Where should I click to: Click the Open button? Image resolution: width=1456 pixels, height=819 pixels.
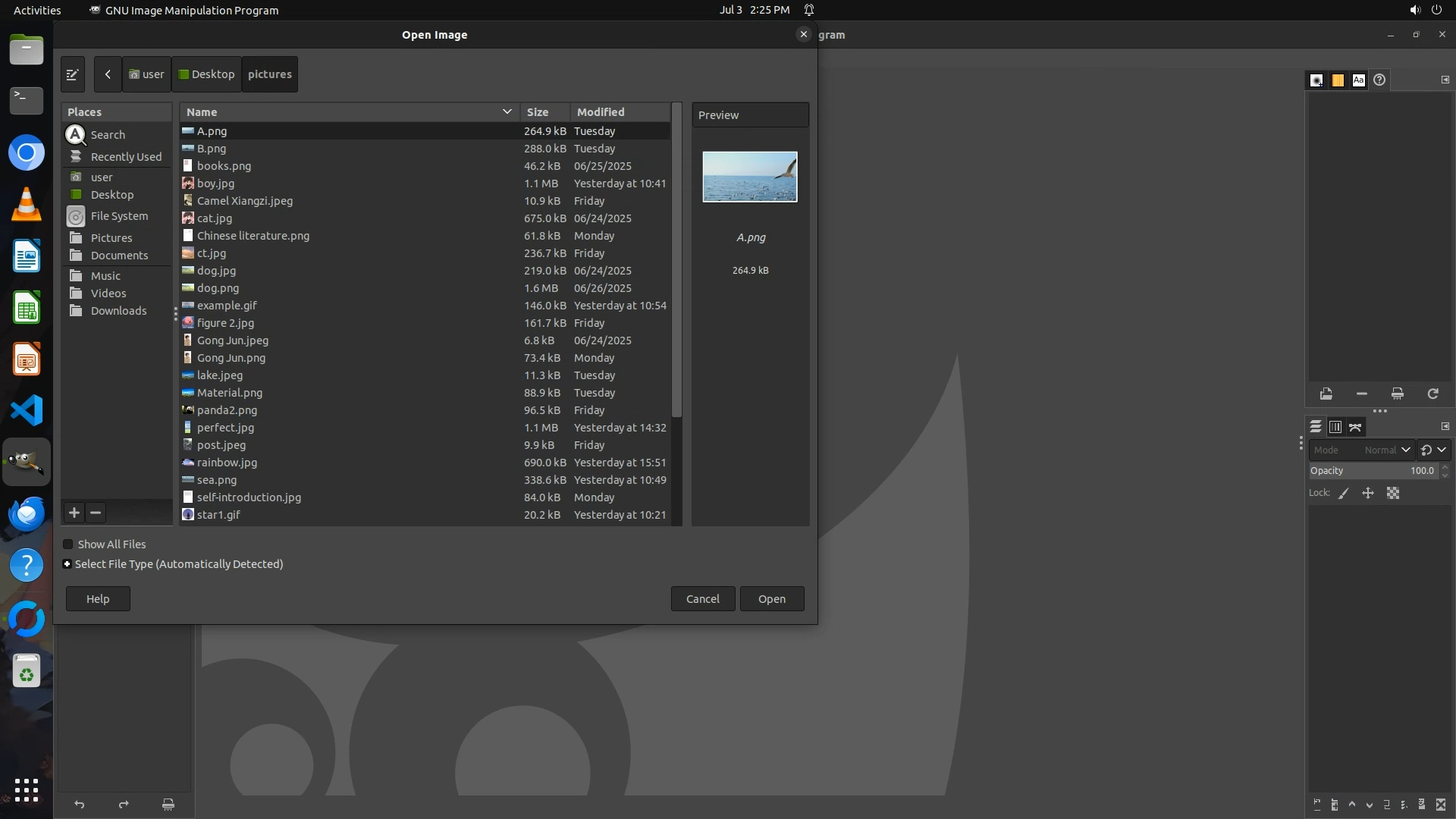pyautogui.click(x=772, y=599)
